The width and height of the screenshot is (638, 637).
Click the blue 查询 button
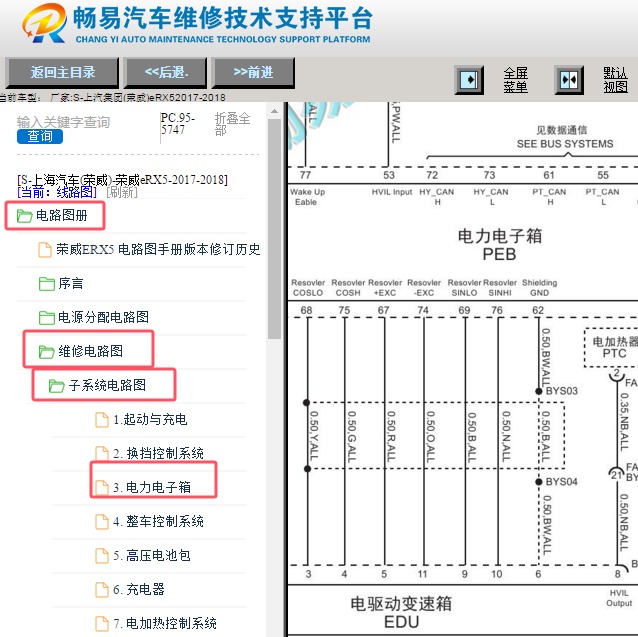tap(40, 136)
